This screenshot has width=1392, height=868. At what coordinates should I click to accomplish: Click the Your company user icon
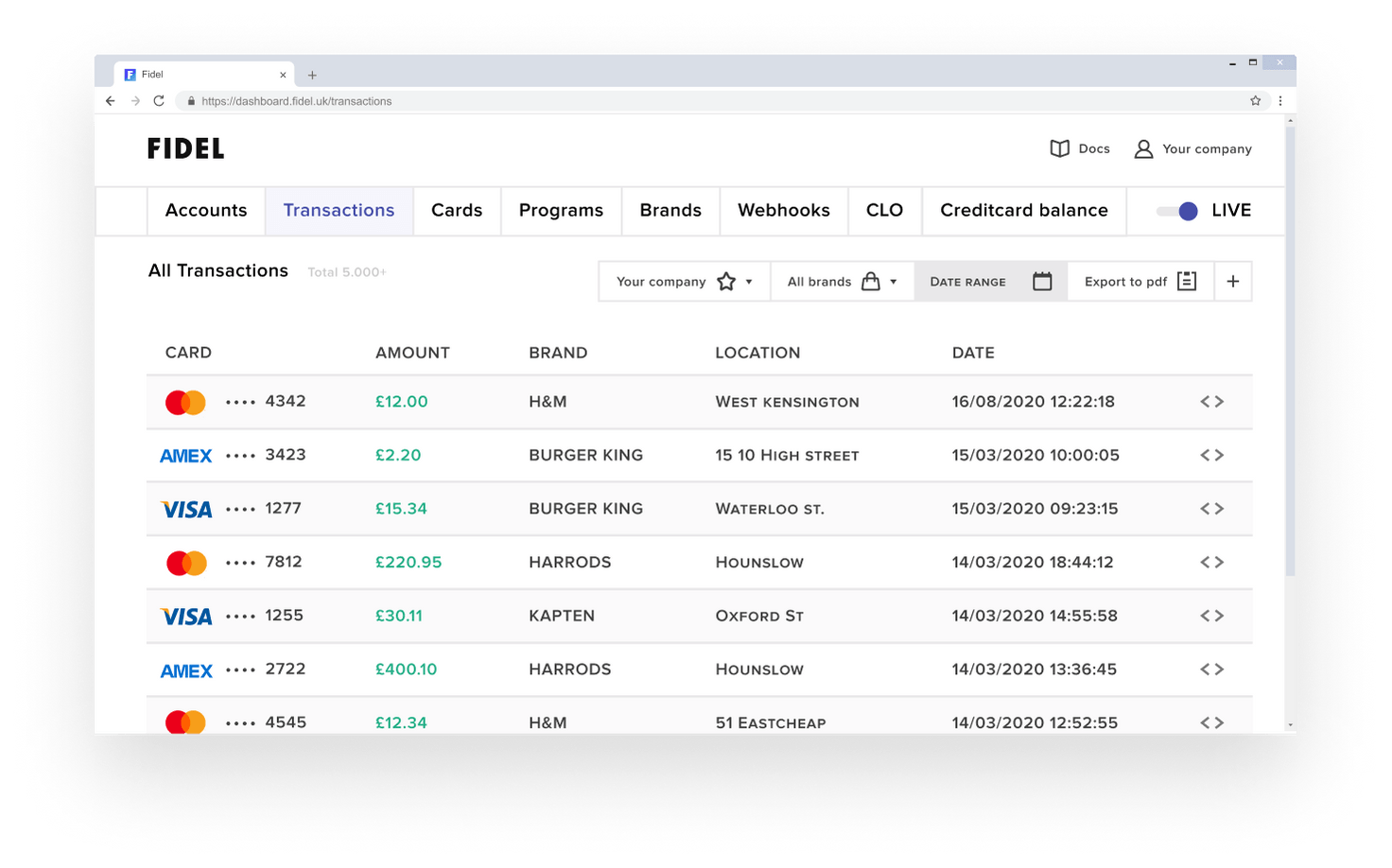(x=1143, y=148)
